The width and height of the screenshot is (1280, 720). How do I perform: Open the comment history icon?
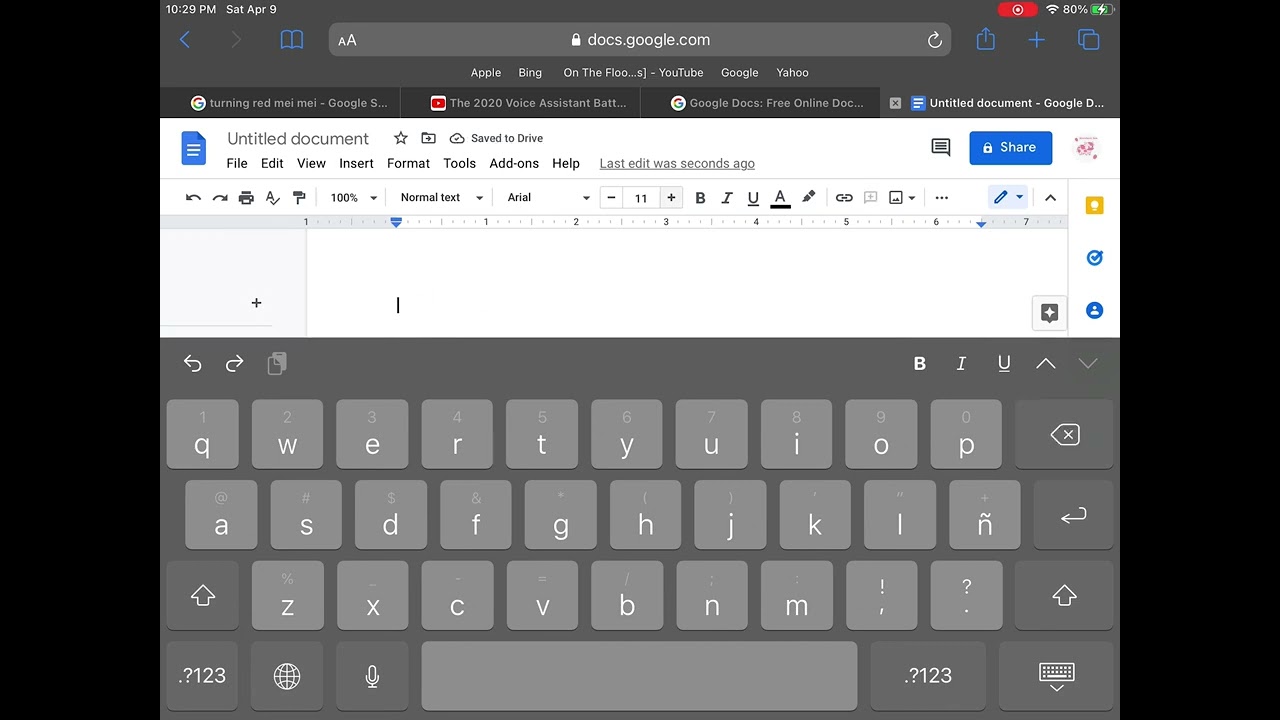941,148
